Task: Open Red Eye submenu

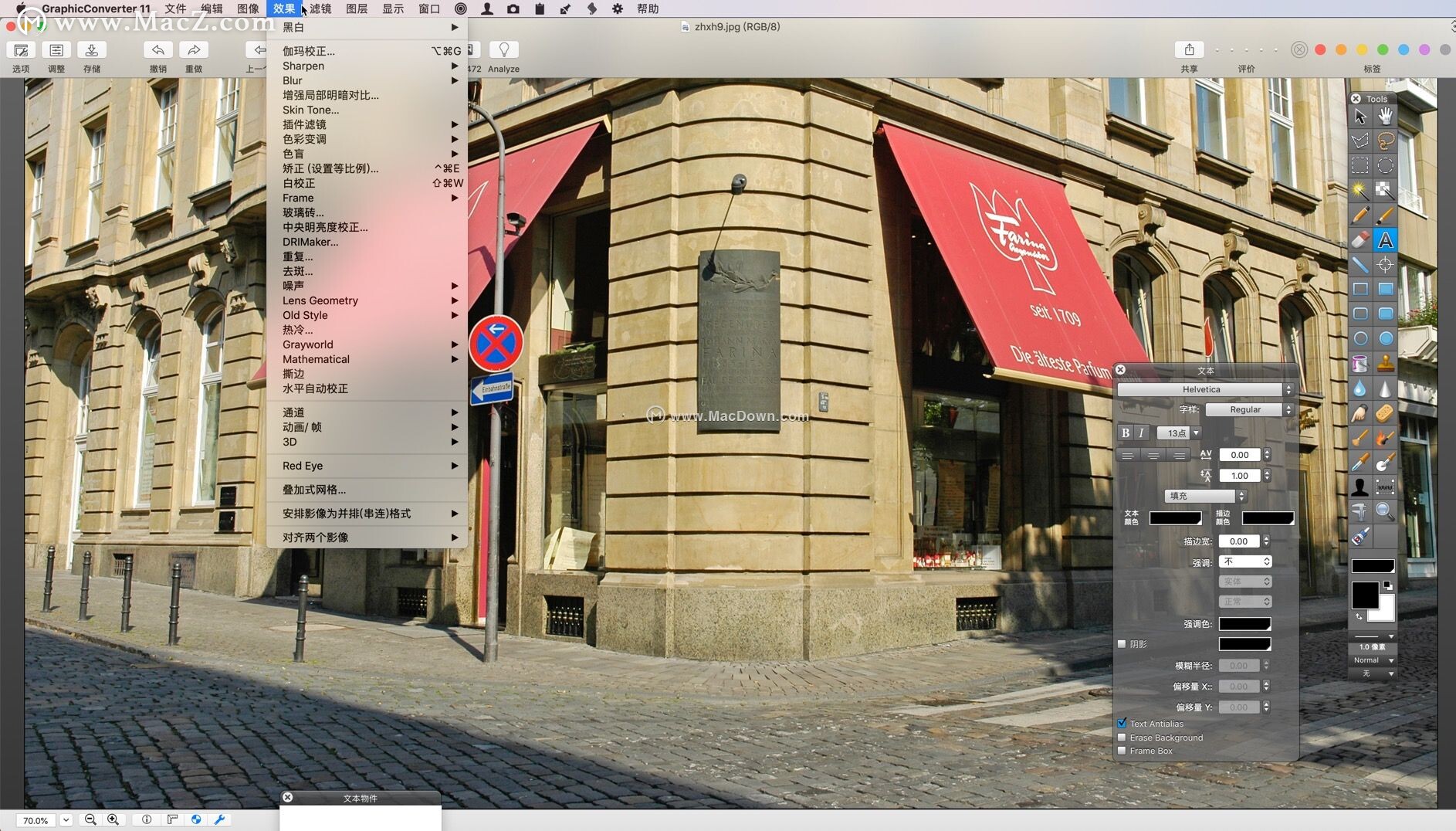Action: click(x=367, y=466)
